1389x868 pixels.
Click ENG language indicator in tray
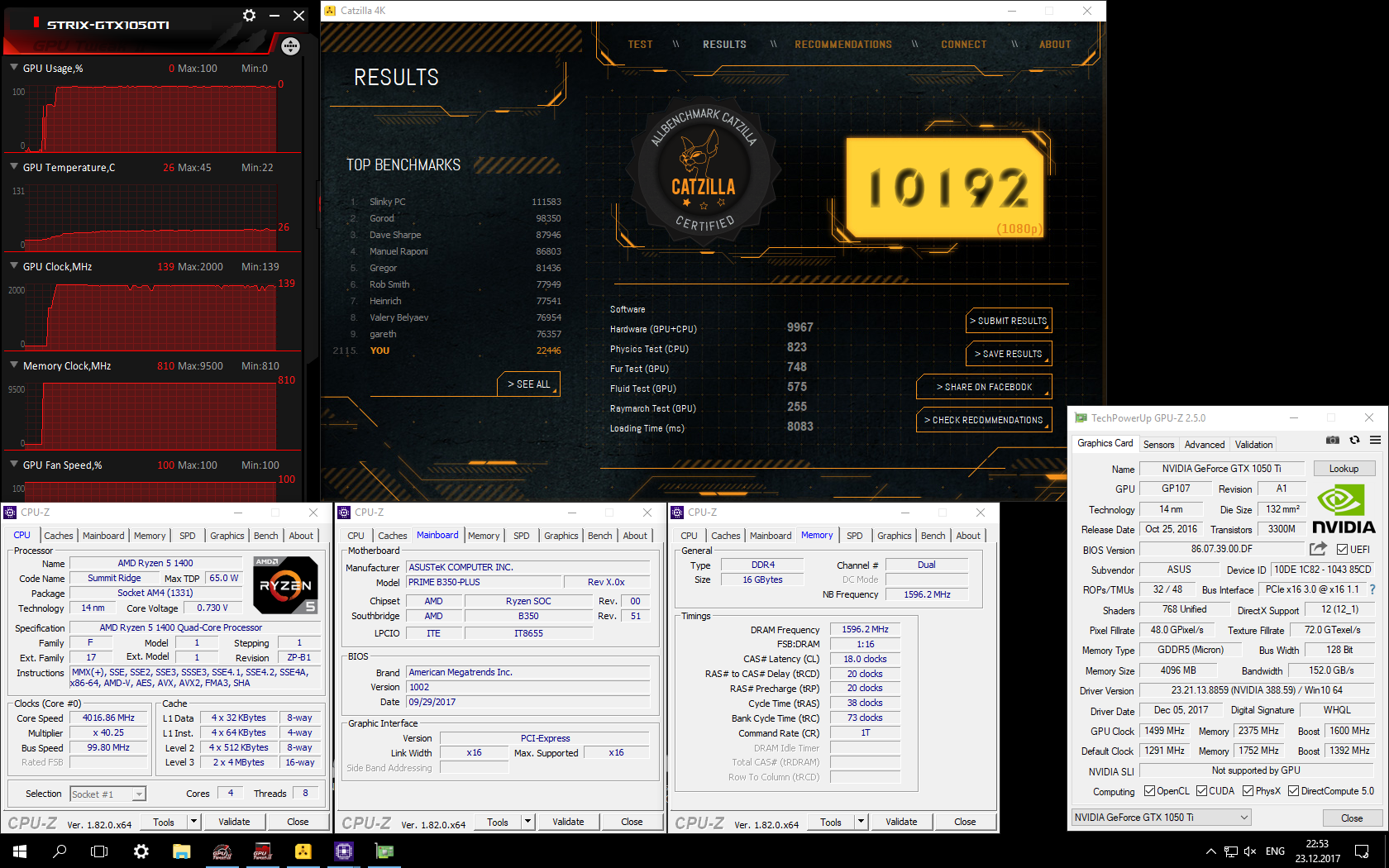pos(1276,851)
